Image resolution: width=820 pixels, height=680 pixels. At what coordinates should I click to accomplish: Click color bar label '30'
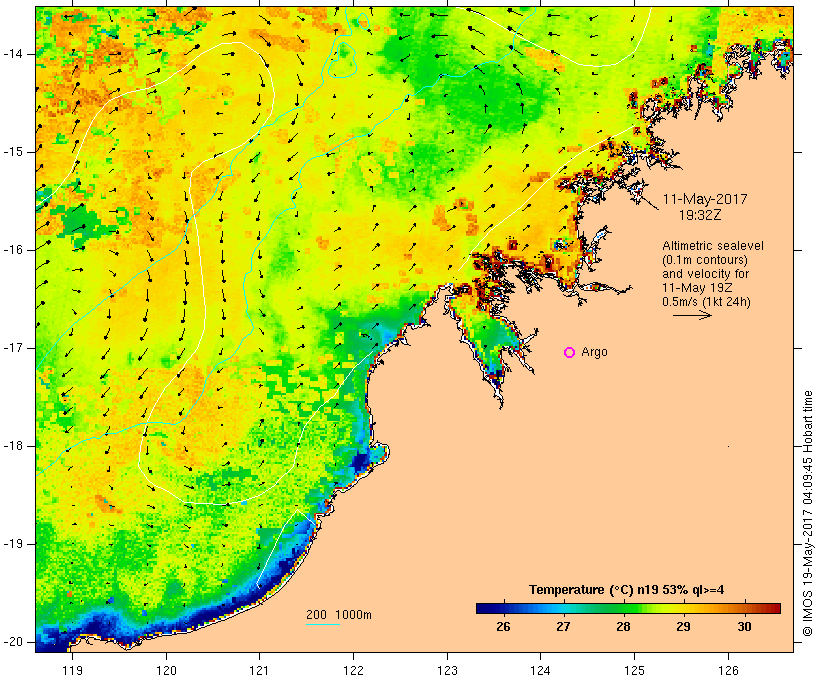click(x=744, y=627)
